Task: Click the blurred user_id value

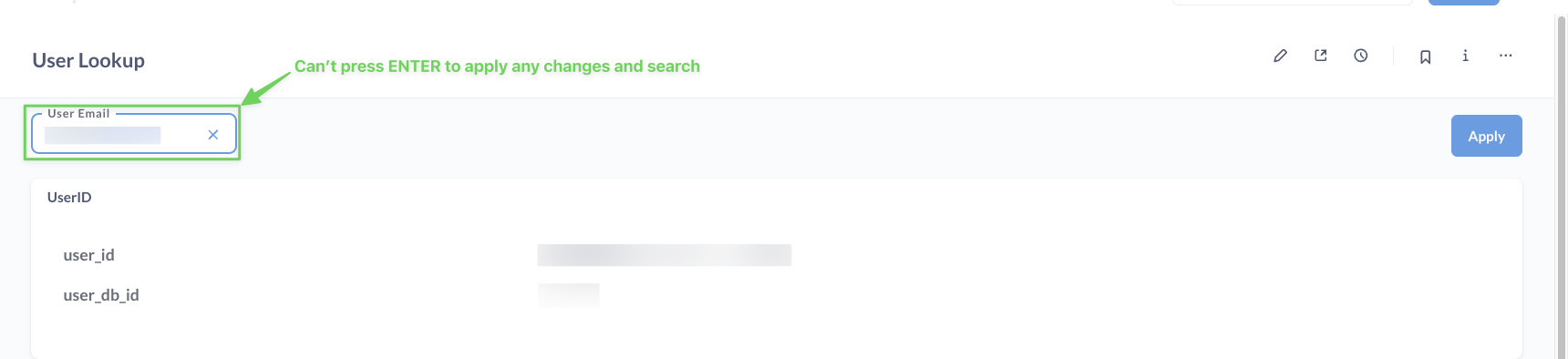Action: click(x=664, y=255)
